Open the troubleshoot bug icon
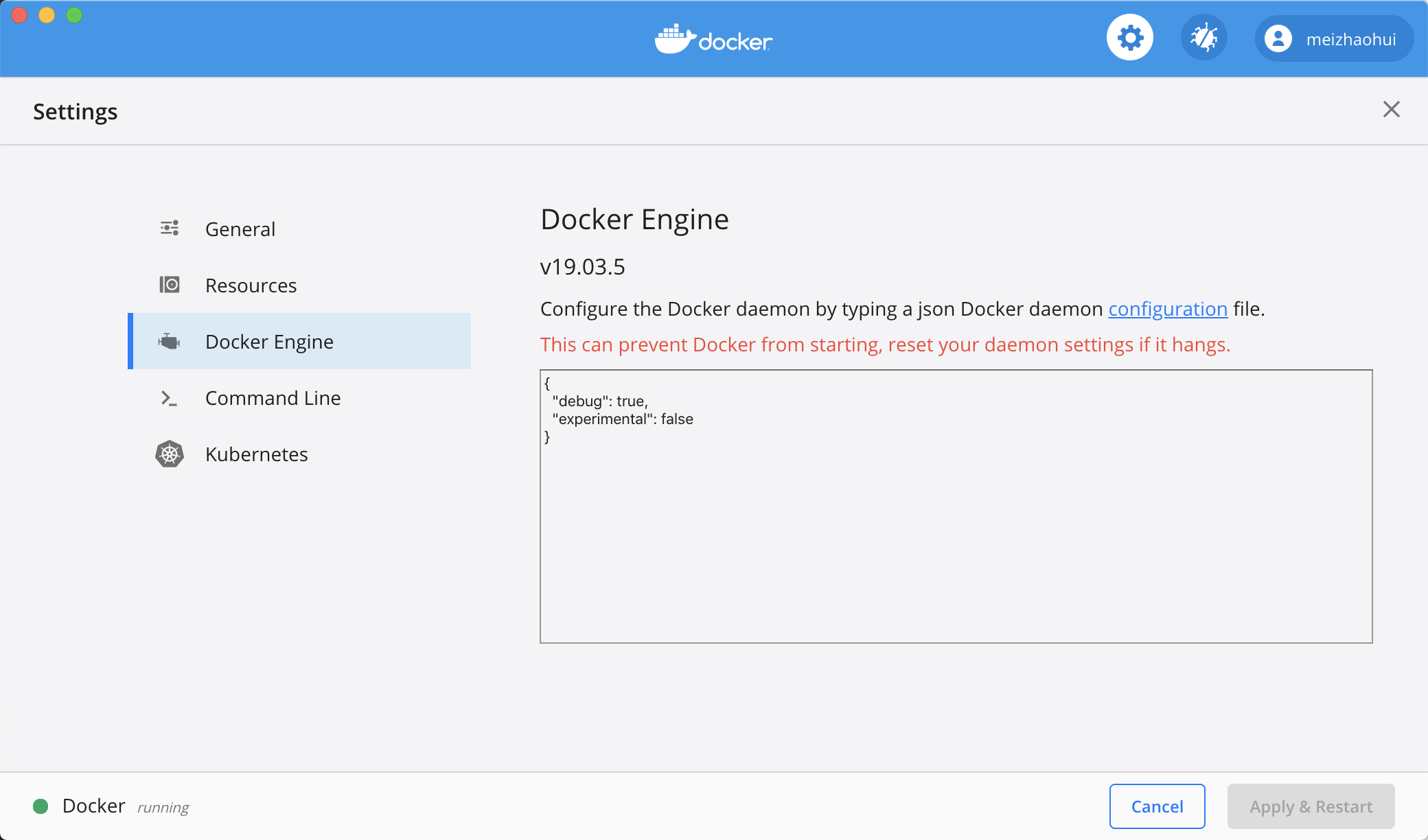The width and height of the screenshot is (1428, 840). tap(1204, 38)
